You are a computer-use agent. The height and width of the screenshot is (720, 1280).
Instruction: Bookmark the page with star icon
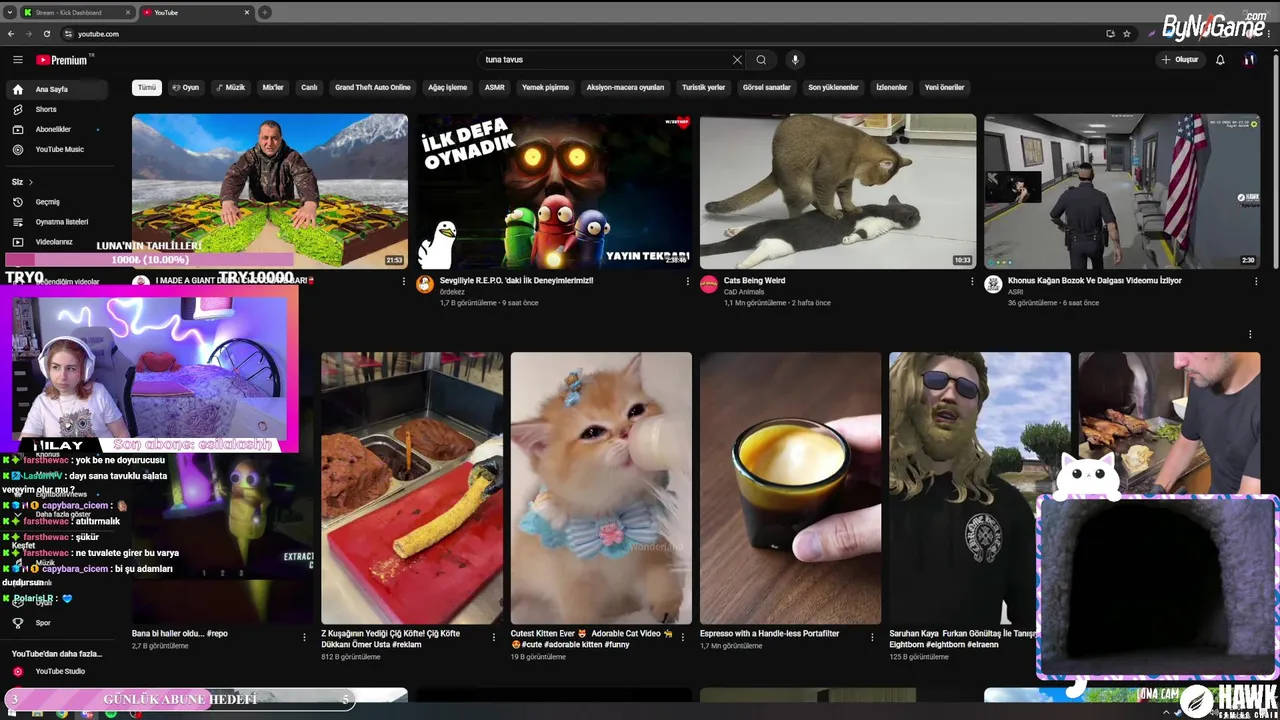[x=1127, y=34]
